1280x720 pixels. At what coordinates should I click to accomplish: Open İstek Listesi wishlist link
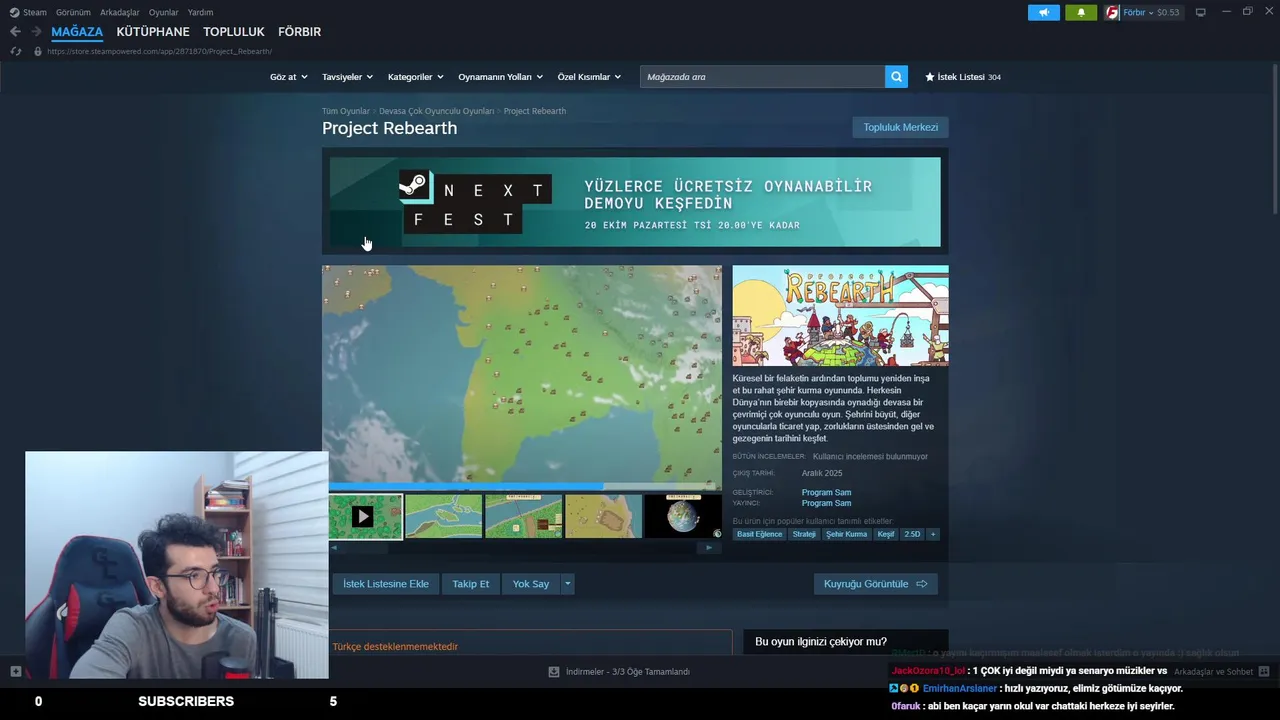(x=963, y=77)
